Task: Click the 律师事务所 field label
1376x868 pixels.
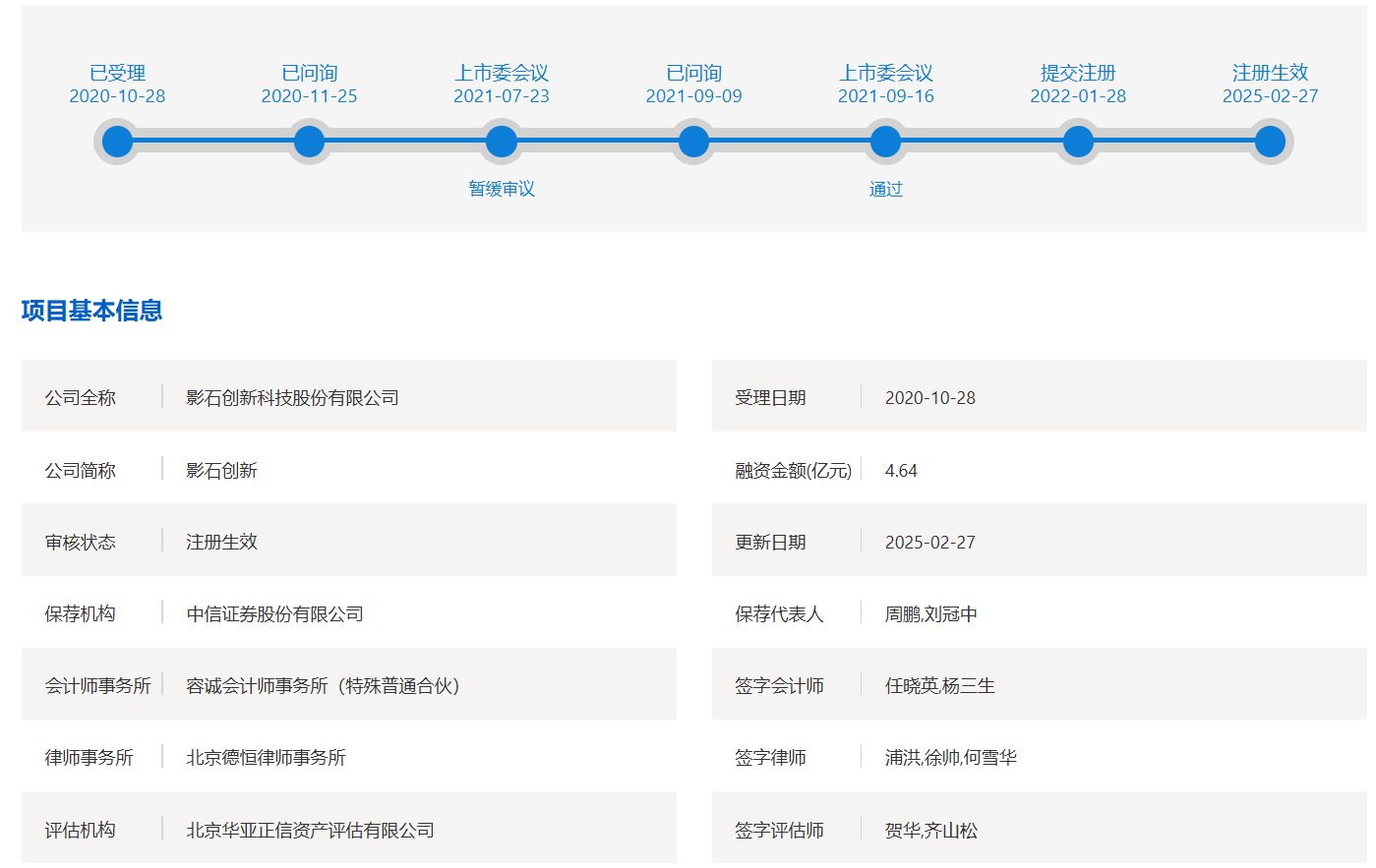Action: pyautogui.click(x=89, y=758)
